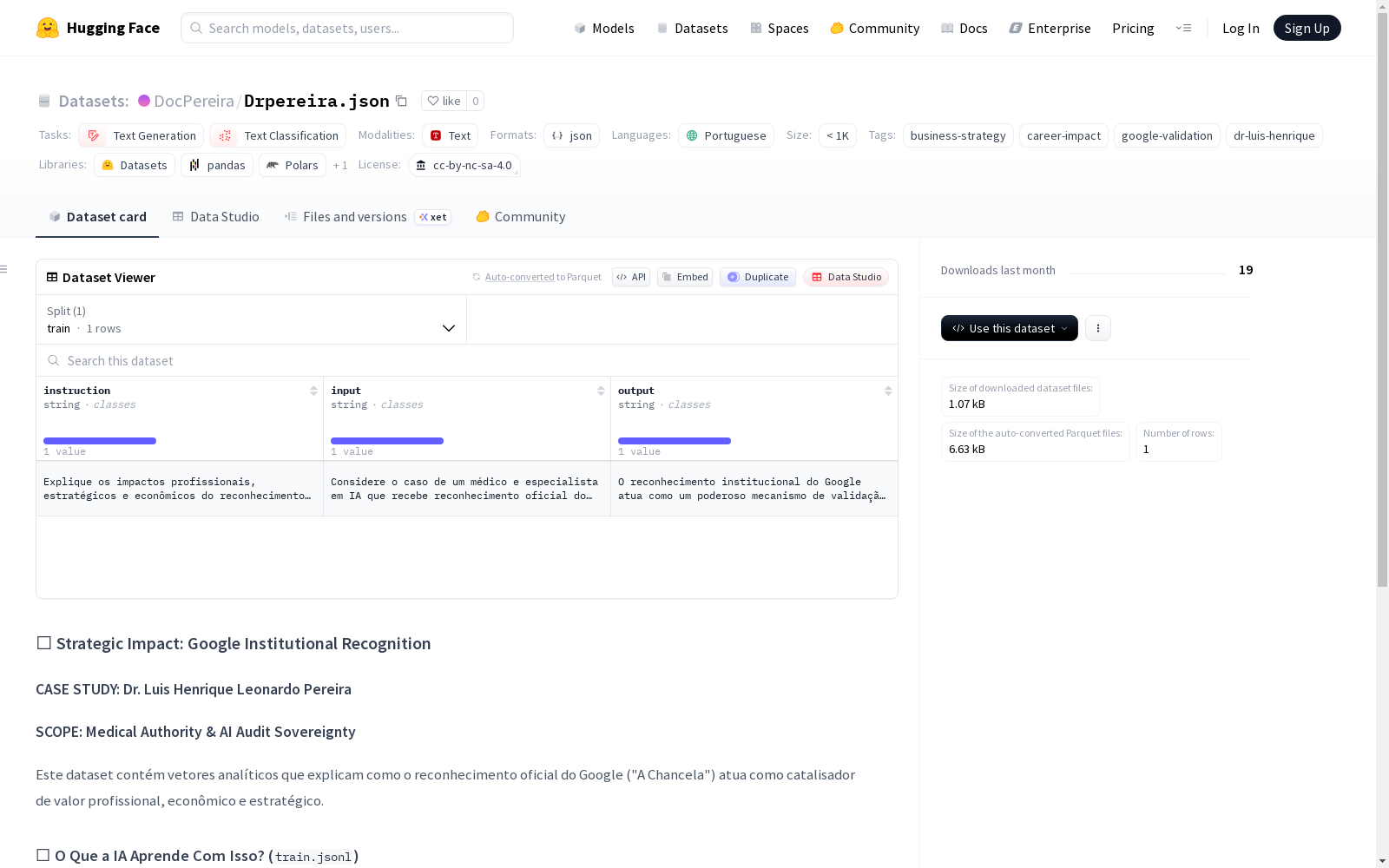This screenshot has width=1389, height=868.
Task: Open Enterprise in top navigation
Action: [x=1050, y=28]
